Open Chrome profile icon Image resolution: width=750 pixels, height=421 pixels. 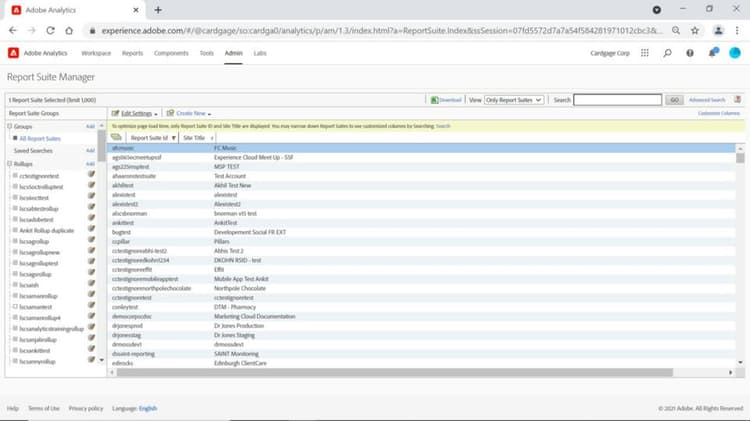(x=718, y=31)
